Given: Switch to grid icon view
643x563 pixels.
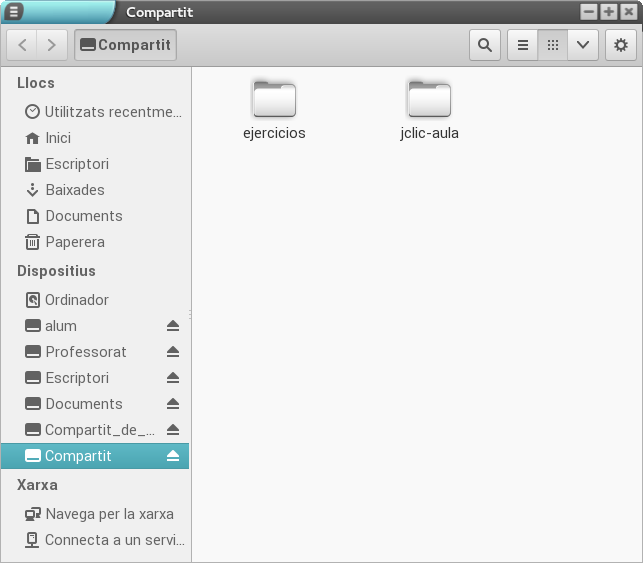Looking at the screenshot, I should 552,45.
